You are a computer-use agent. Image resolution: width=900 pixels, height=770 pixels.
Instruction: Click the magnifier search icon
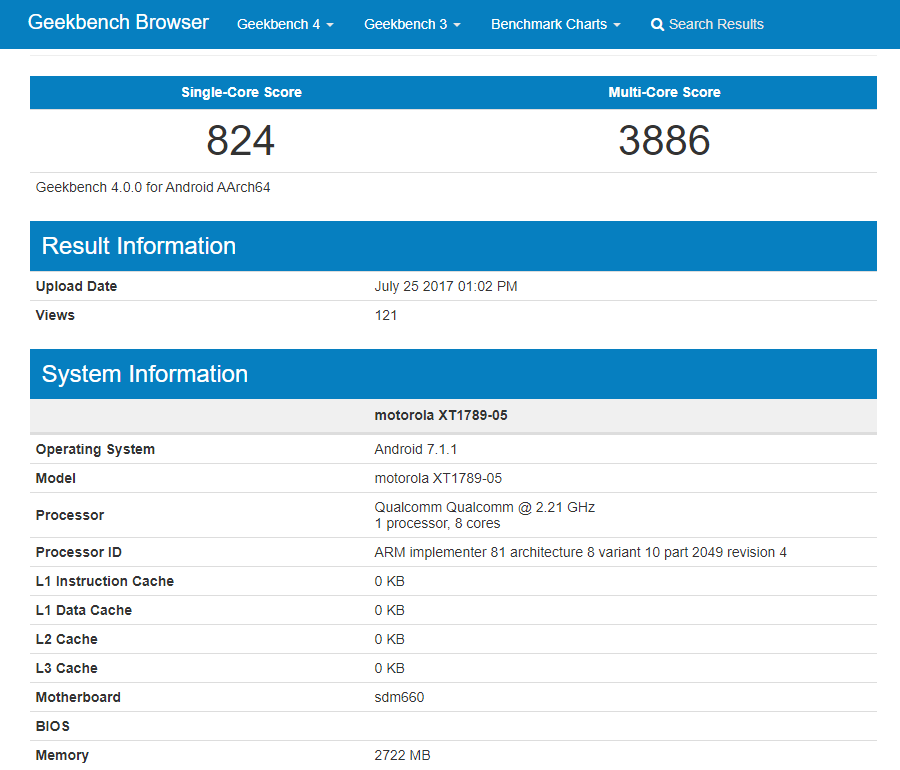657,25
